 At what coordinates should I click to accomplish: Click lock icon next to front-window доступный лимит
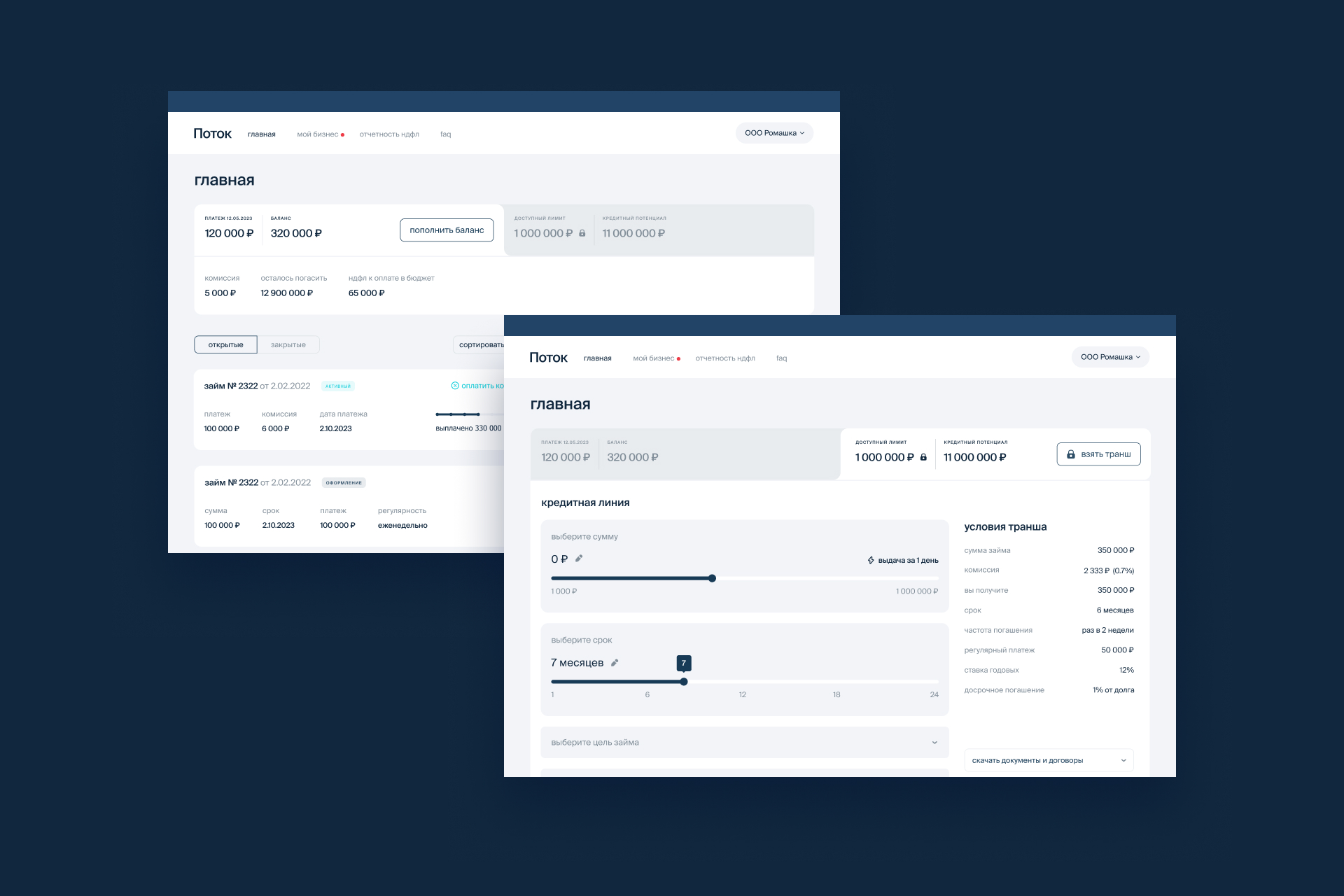coord(923,457)
